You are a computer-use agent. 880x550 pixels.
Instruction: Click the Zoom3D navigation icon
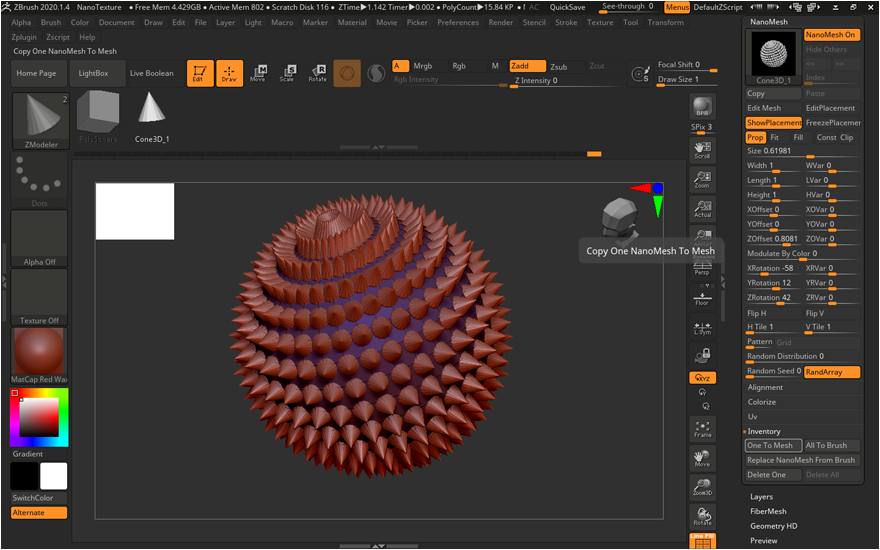702,487
